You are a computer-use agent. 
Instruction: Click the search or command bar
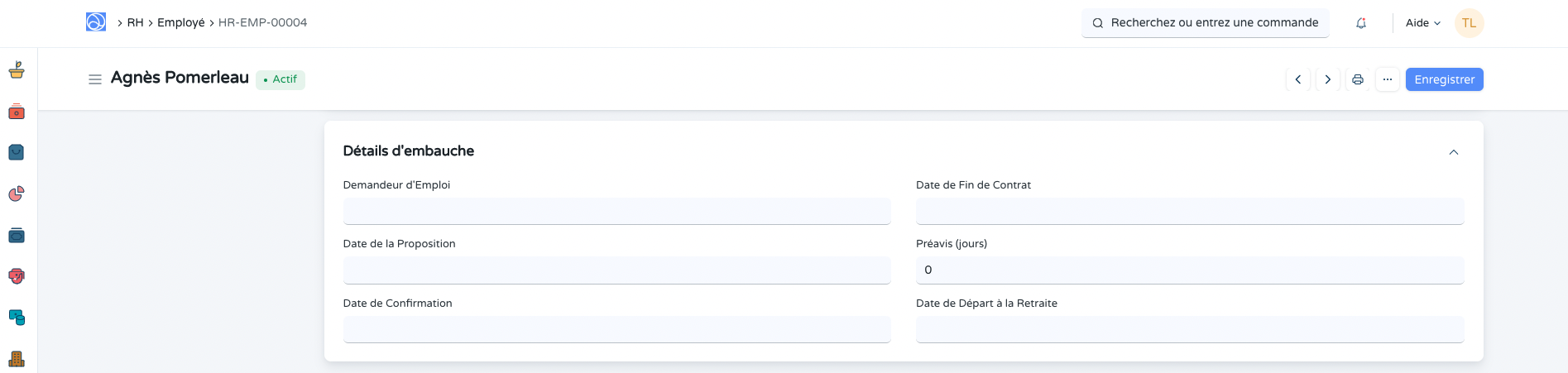coord(1205,23)
